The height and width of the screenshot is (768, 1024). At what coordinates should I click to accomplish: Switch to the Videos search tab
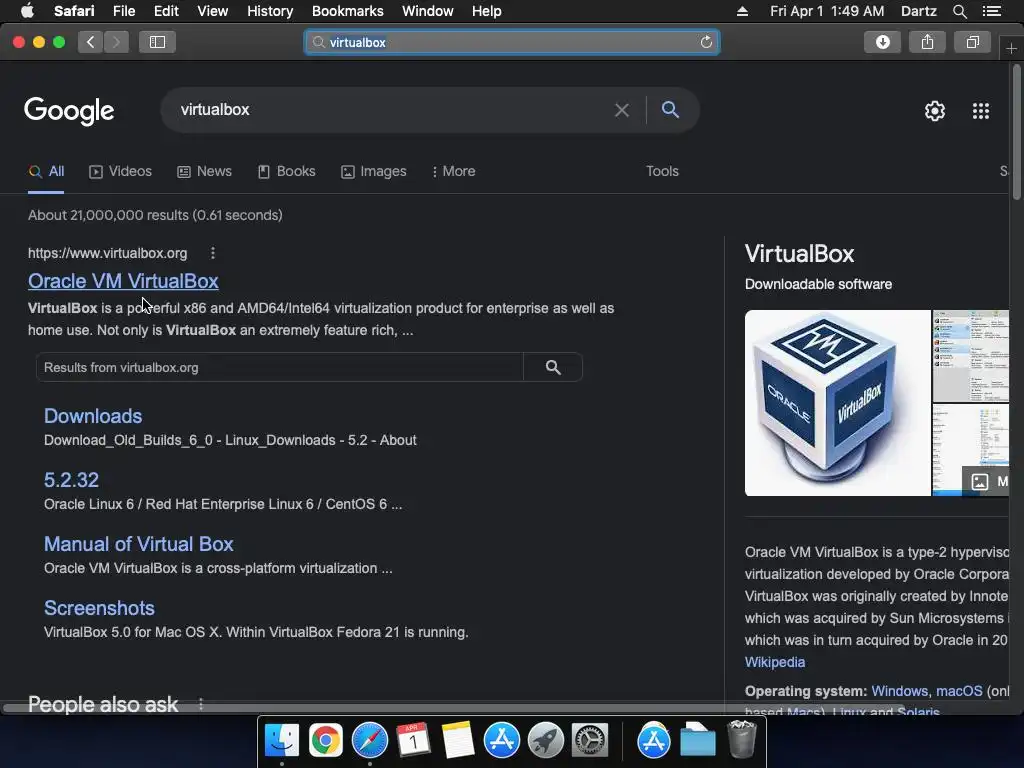[x=121, y=171]
